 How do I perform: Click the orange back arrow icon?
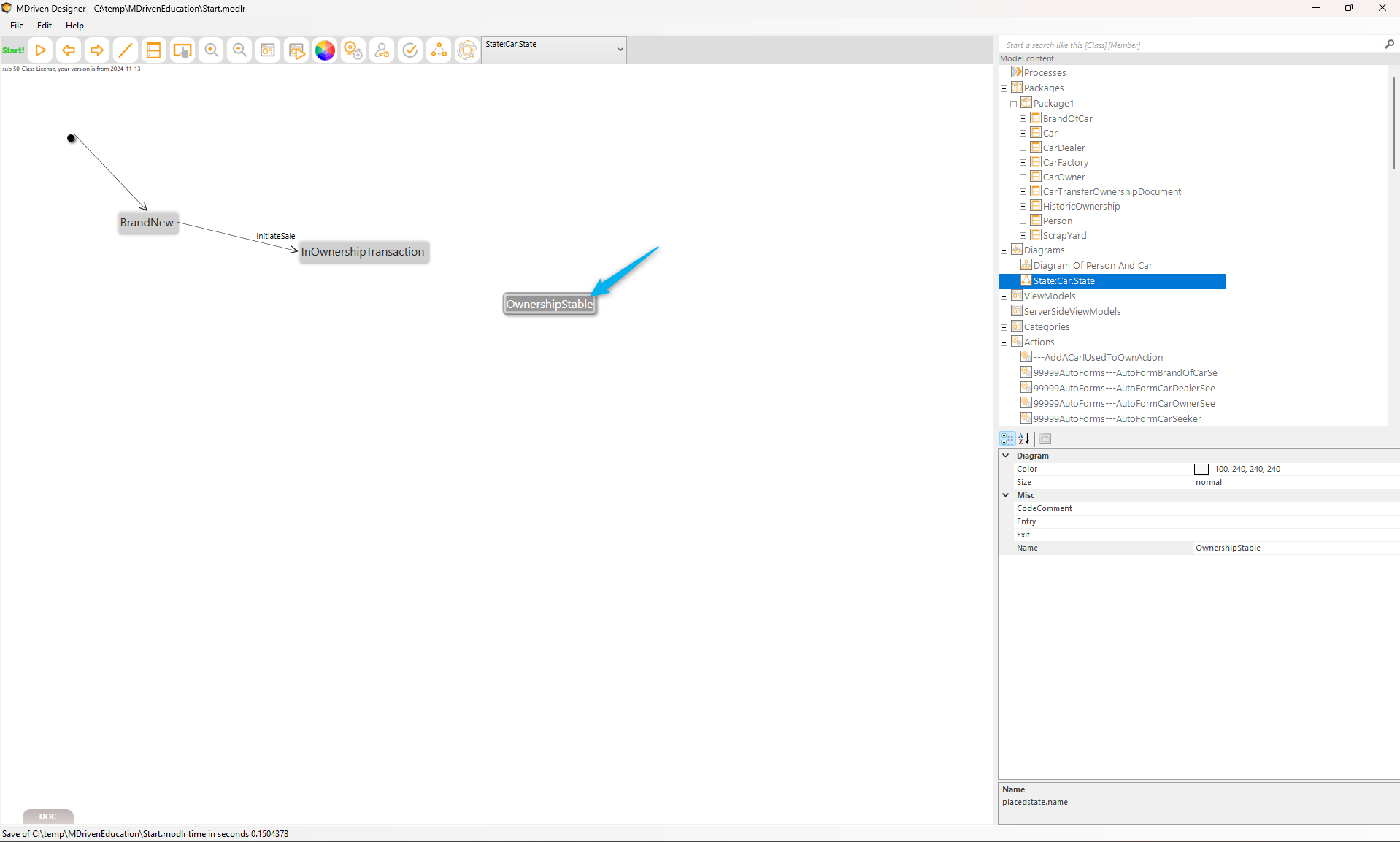(69, 50)
